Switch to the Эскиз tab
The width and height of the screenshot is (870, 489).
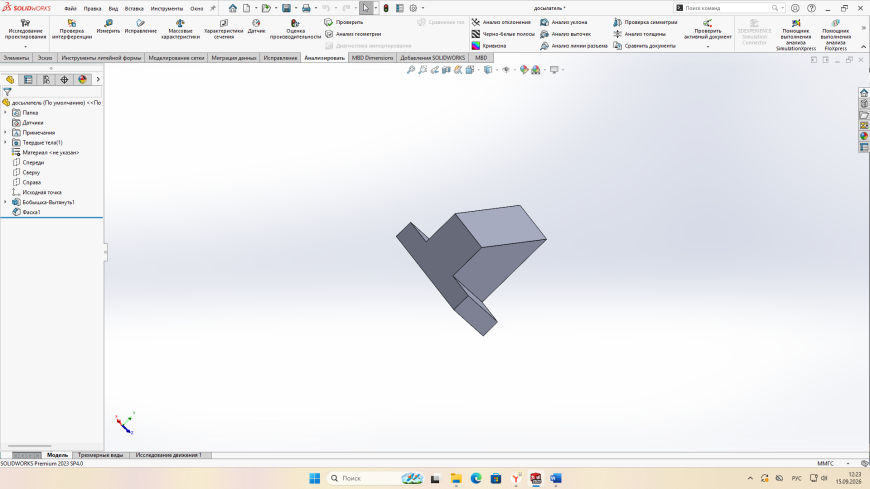click(45, 58)
